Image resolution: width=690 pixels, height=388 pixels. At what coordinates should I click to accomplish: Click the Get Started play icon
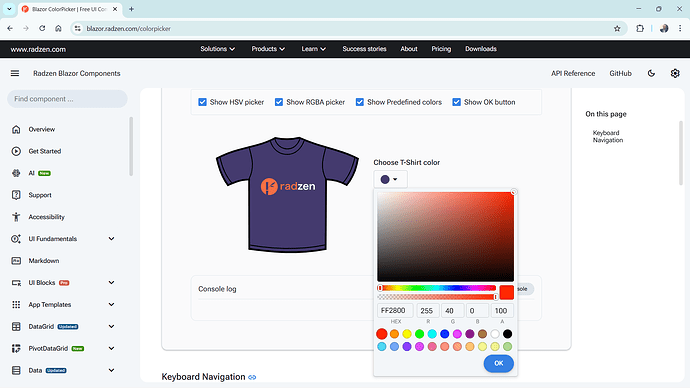(x=16, y=151)
